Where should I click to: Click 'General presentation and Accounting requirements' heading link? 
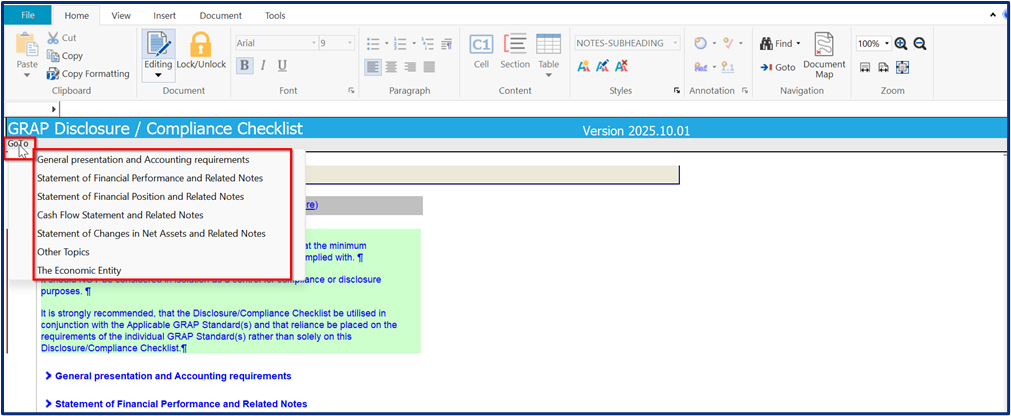(173, 376)
